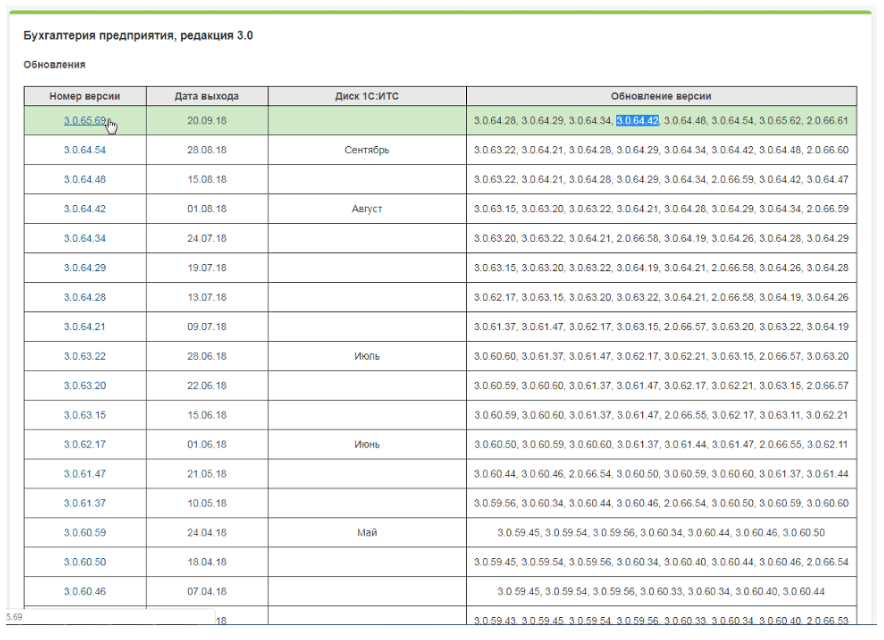Select version link 3.0.62.17 dated 01.06.18
884x640 pixels.
[85, 444]
